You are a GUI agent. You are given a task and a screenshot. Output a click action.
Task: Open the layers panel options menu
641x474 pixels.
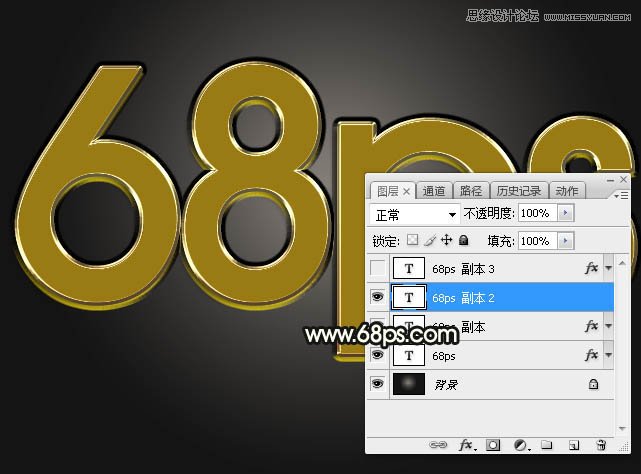[x=621, y=196]
